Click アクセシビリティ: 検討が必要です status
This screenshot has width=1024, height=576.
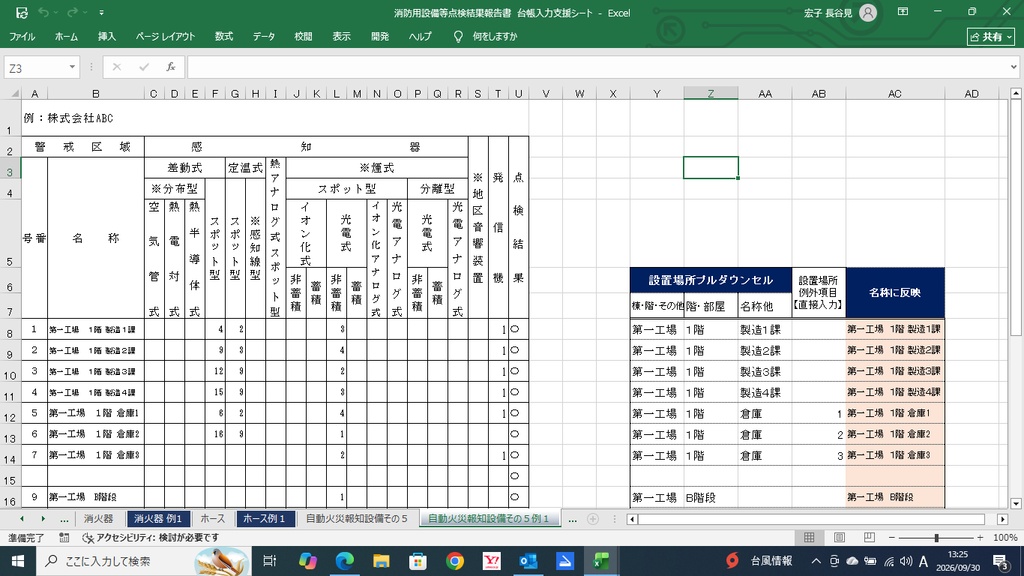150,537
